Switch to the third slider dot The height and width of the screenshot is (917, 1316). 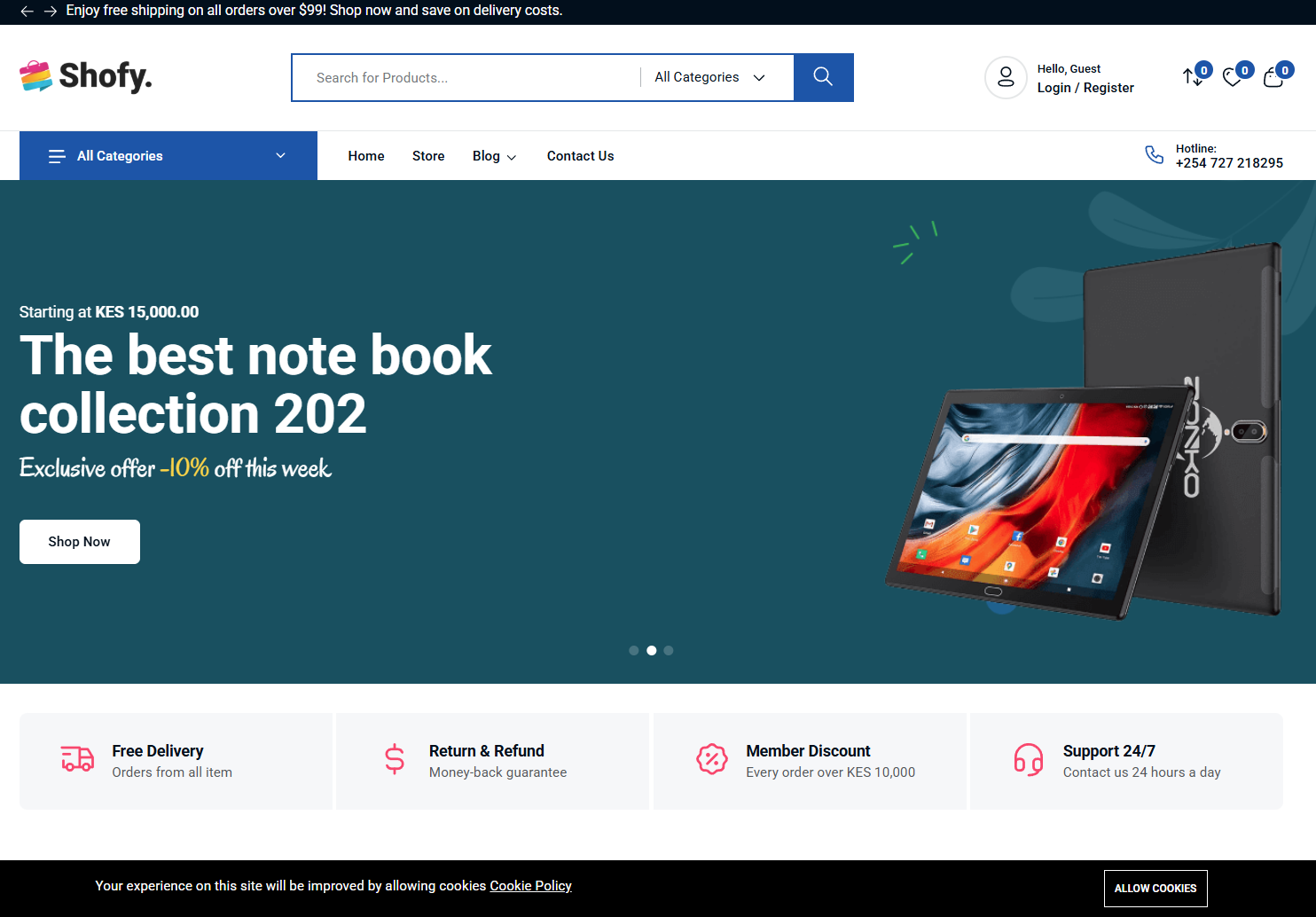tap(669, 650)
